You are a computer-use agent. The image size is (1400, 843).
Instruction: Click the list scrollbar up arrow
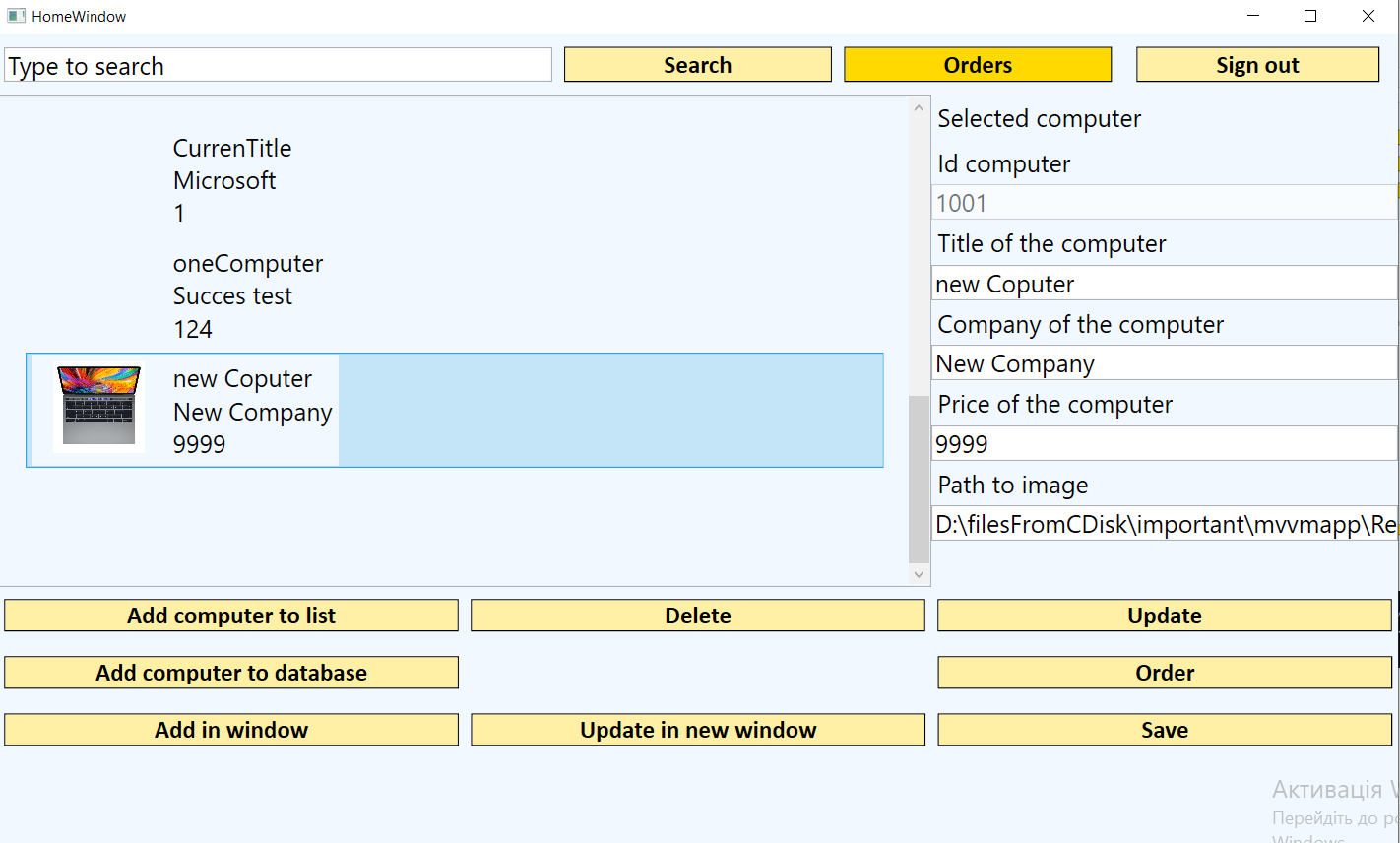919,108
